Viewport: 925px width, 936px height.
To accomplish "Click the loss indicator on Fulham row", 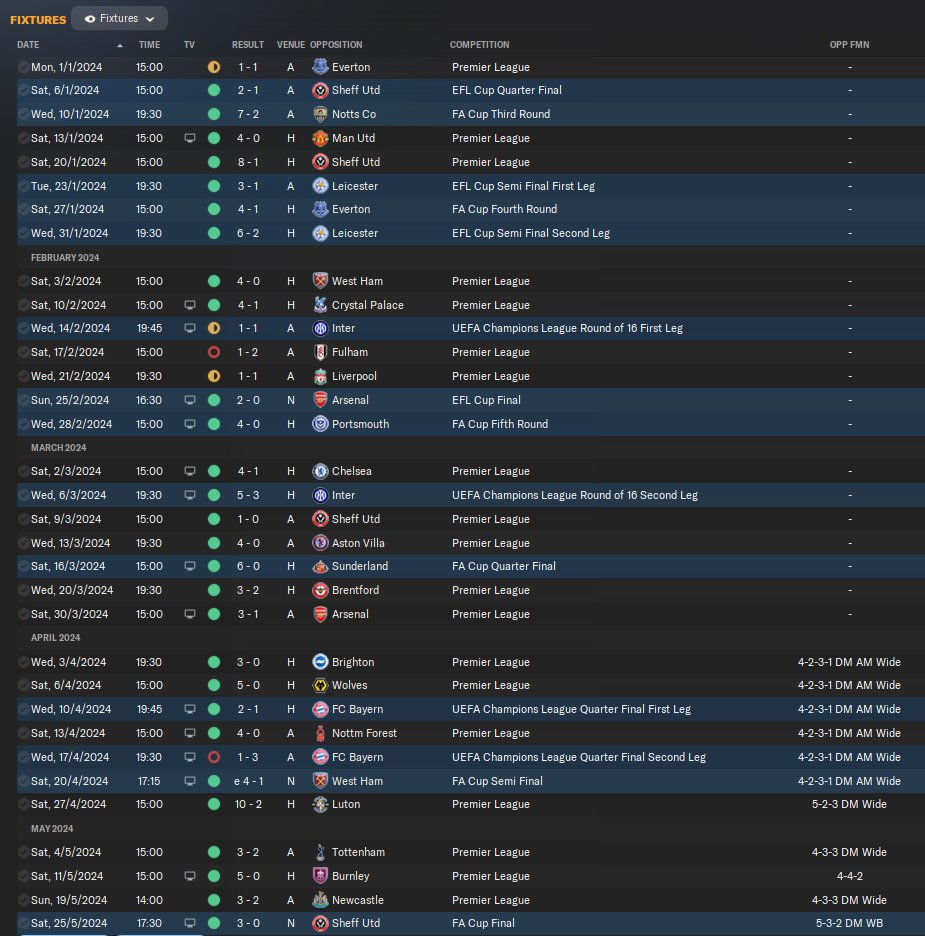I will click(x=214, y=352).
